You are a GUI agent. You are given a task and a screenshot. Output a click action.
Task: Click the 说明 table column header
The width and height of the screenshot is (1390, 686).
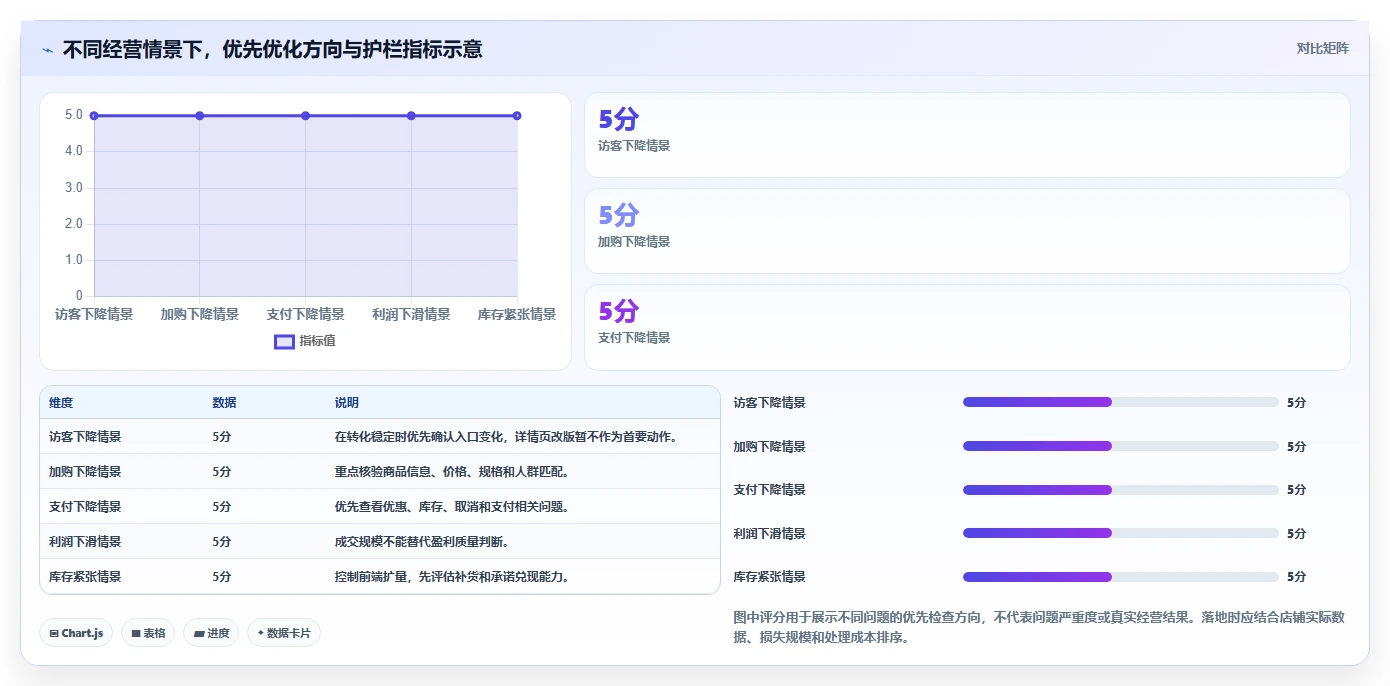[x=346, y=403]
